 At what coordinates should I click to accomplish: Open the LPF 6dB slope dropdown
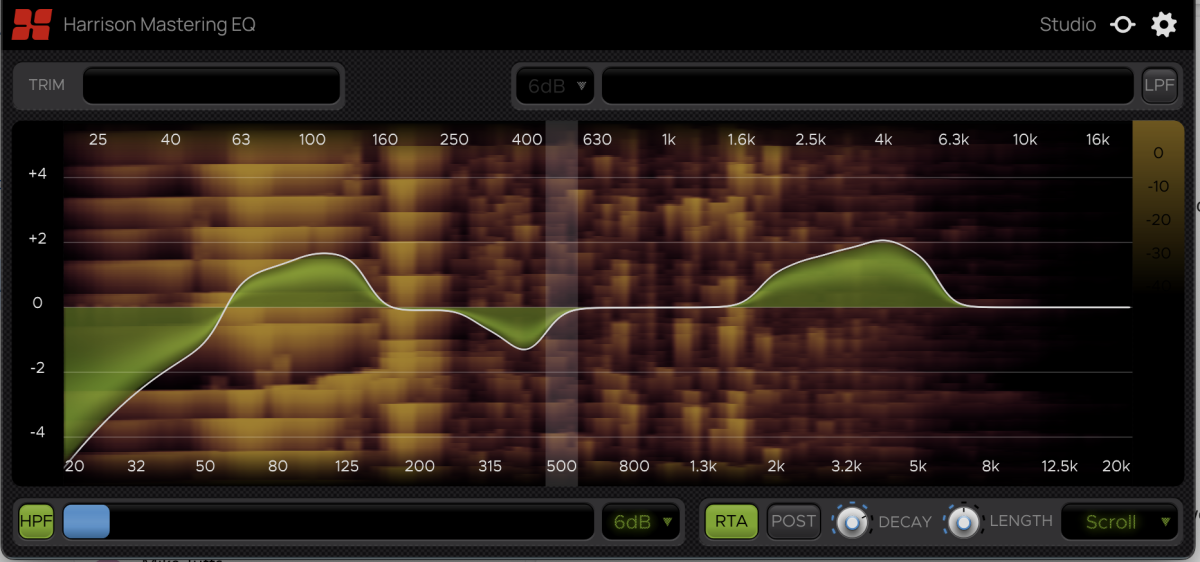pos(554,86)
